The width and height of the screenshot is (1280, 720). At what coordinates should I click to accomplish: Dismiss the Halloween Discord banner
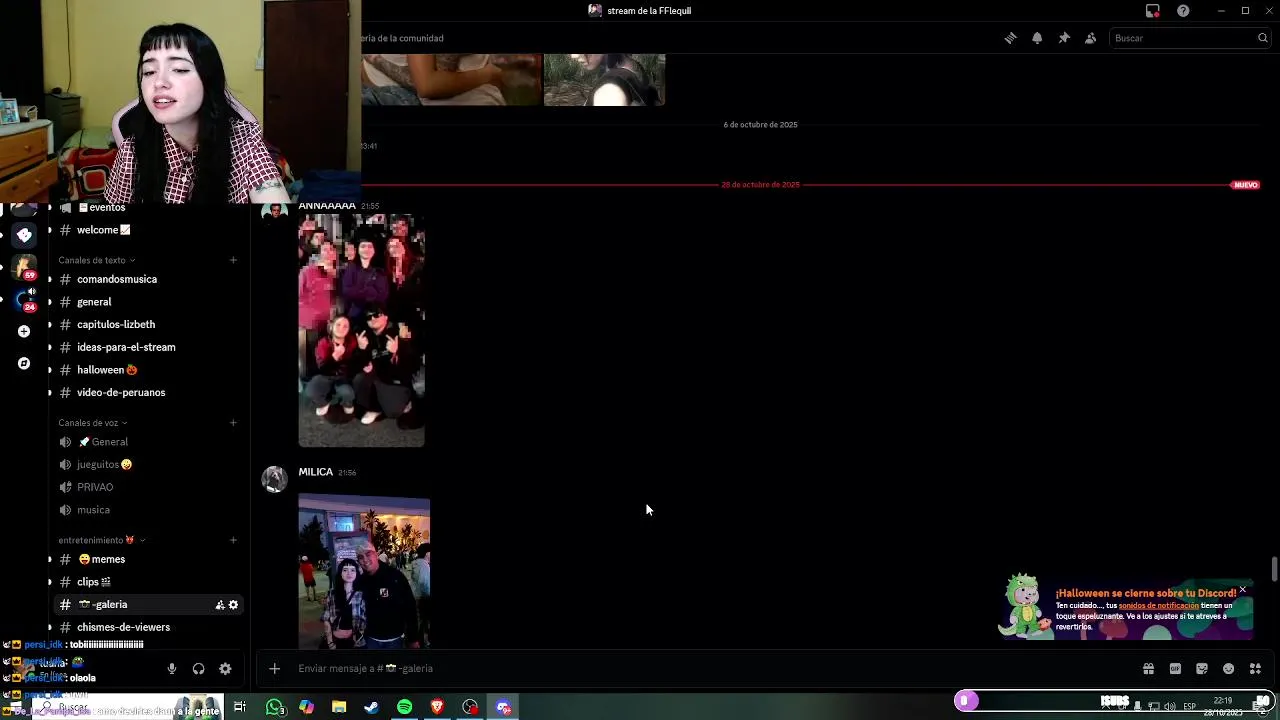[x=1243, y=590]
